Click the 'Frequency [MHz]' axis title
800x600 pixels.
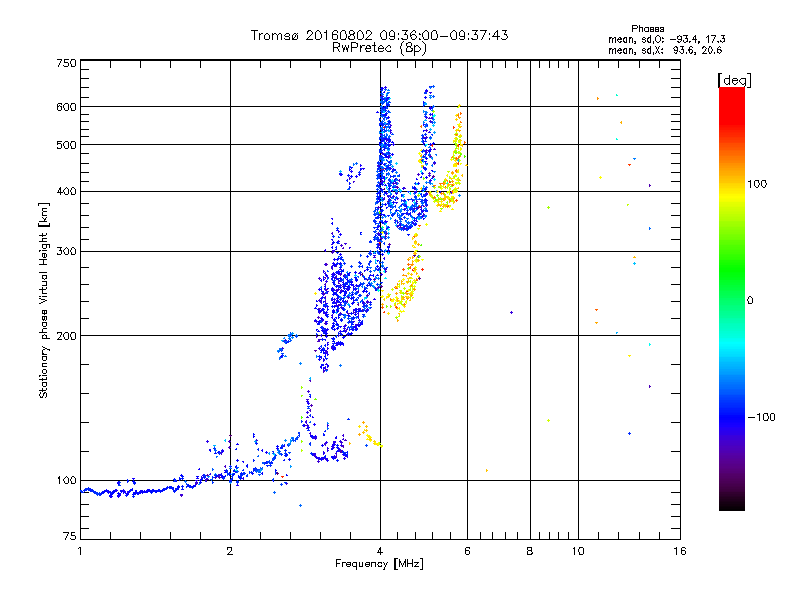379,564
